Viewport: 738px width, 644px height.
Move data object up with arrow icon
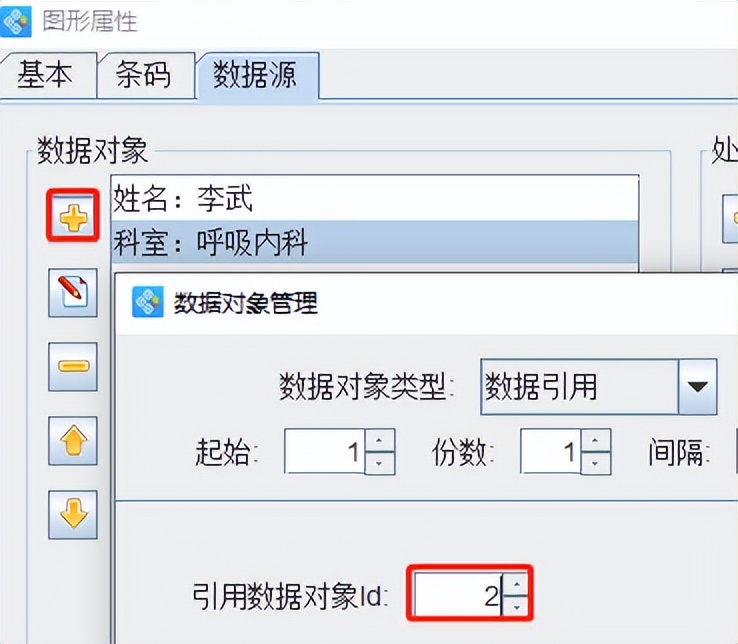tap(73, 440)
